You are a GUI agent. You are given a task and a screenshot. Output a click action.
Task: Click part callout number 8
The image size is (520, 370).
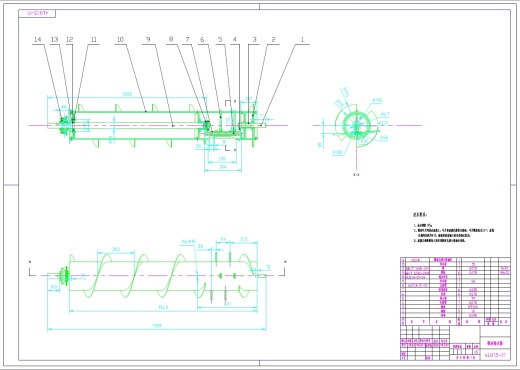171,39
